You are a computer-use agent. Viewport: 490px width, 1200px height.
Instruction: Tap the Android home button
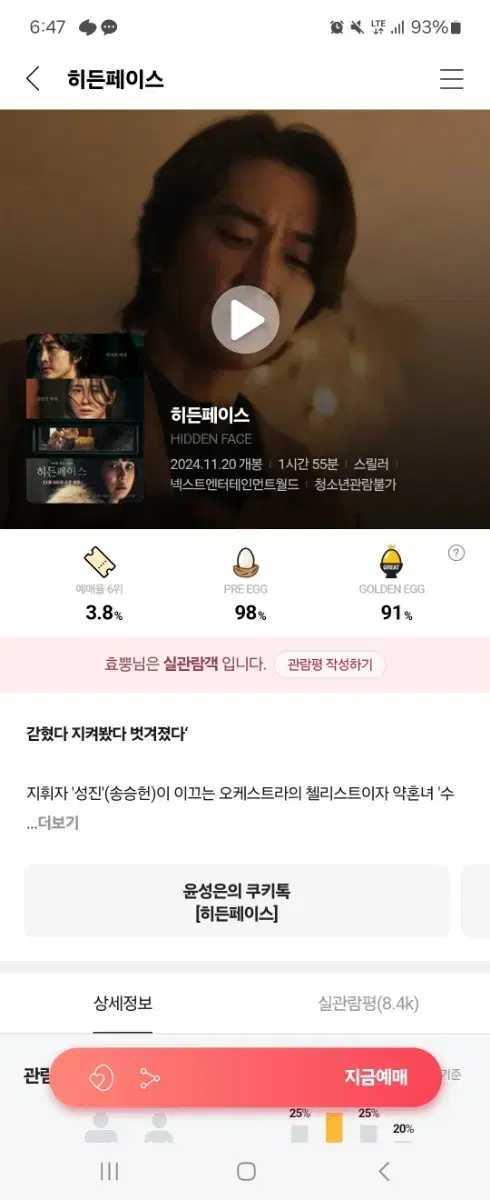246,1171
